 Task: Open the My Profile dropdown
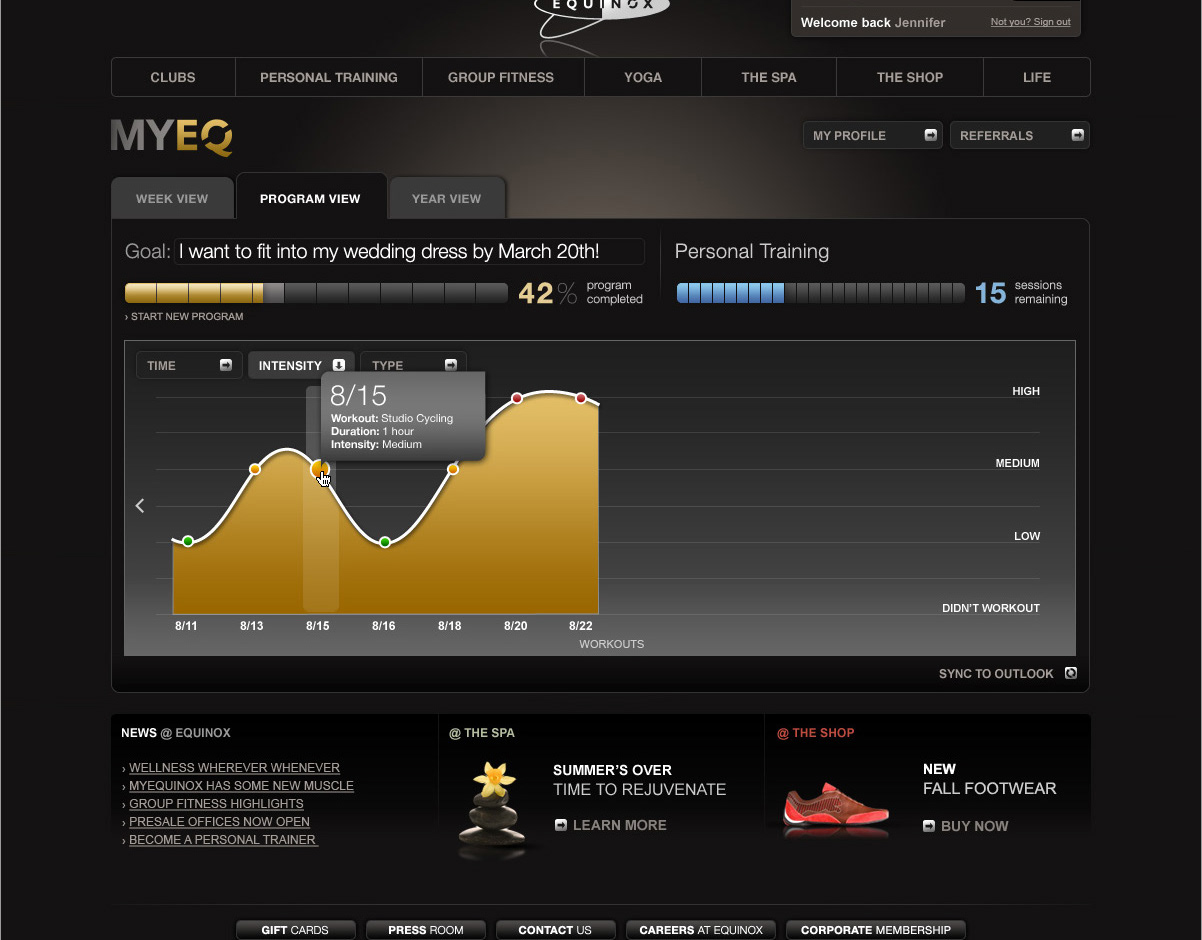pos(873,135)
